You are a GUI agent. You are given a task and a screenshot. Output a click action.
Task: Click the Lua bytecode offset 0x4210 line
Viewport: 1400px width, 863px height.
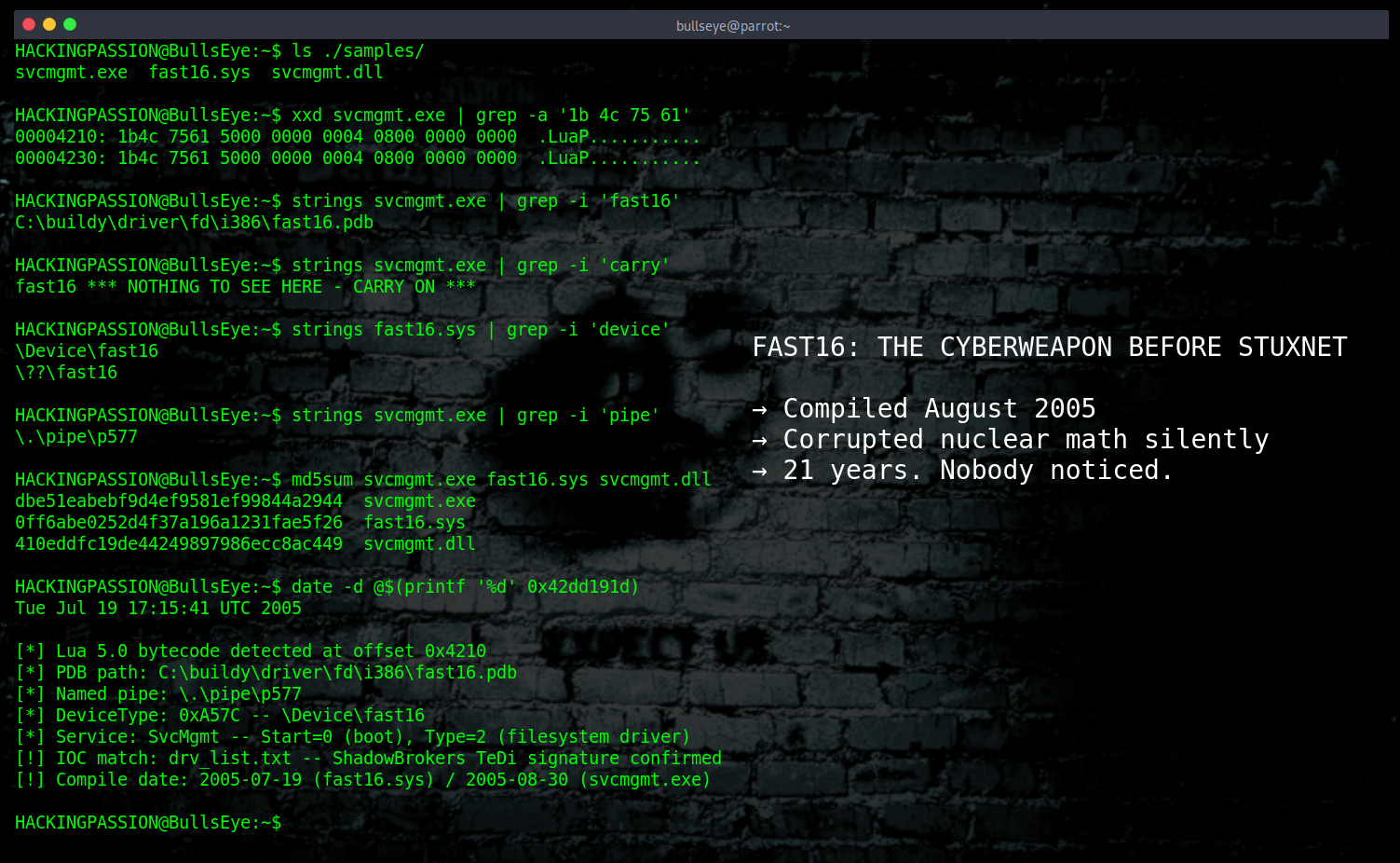(x=251, y=651)
